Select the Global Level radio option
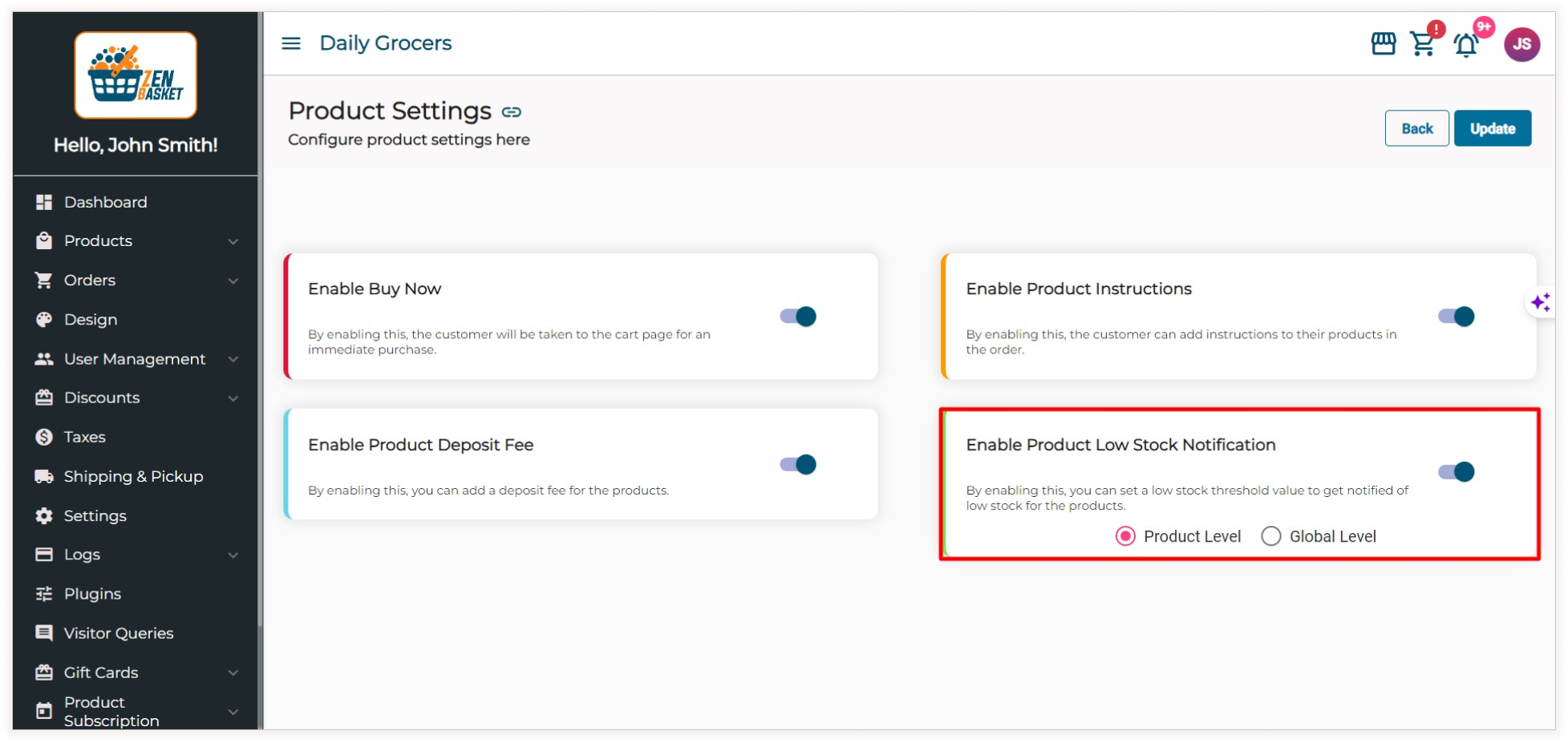This screenshot has height=743, width=1568. 1271,536
